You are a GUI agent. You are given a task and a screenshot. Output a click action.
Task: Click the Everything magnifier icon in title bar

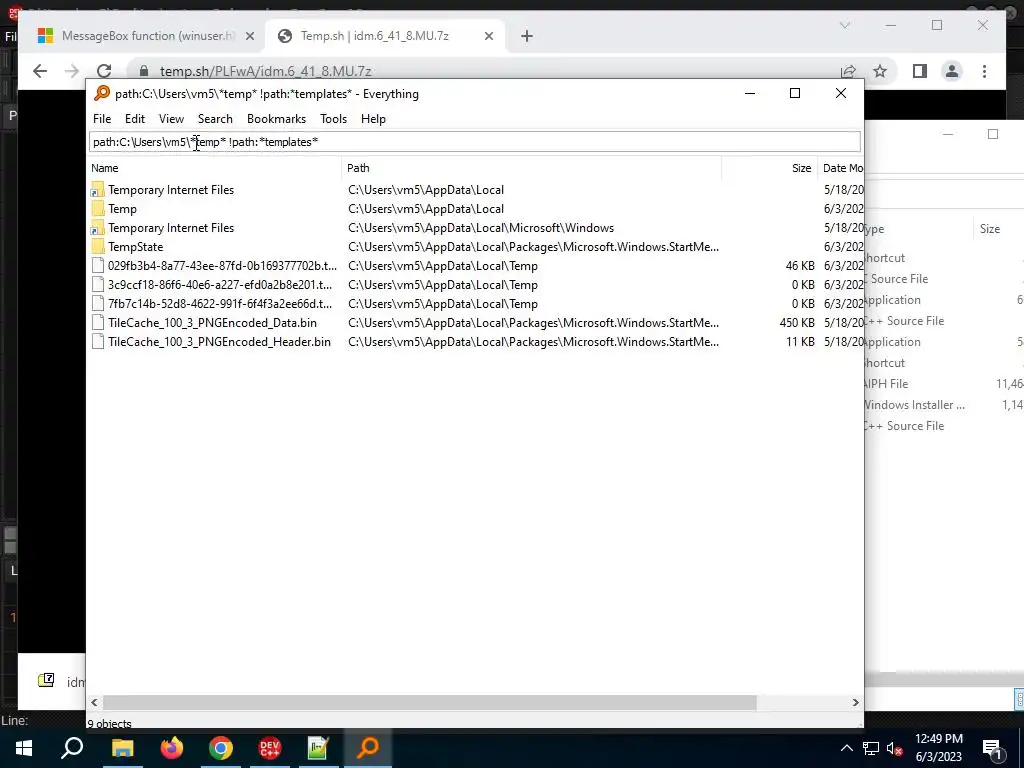pos(102,93)
